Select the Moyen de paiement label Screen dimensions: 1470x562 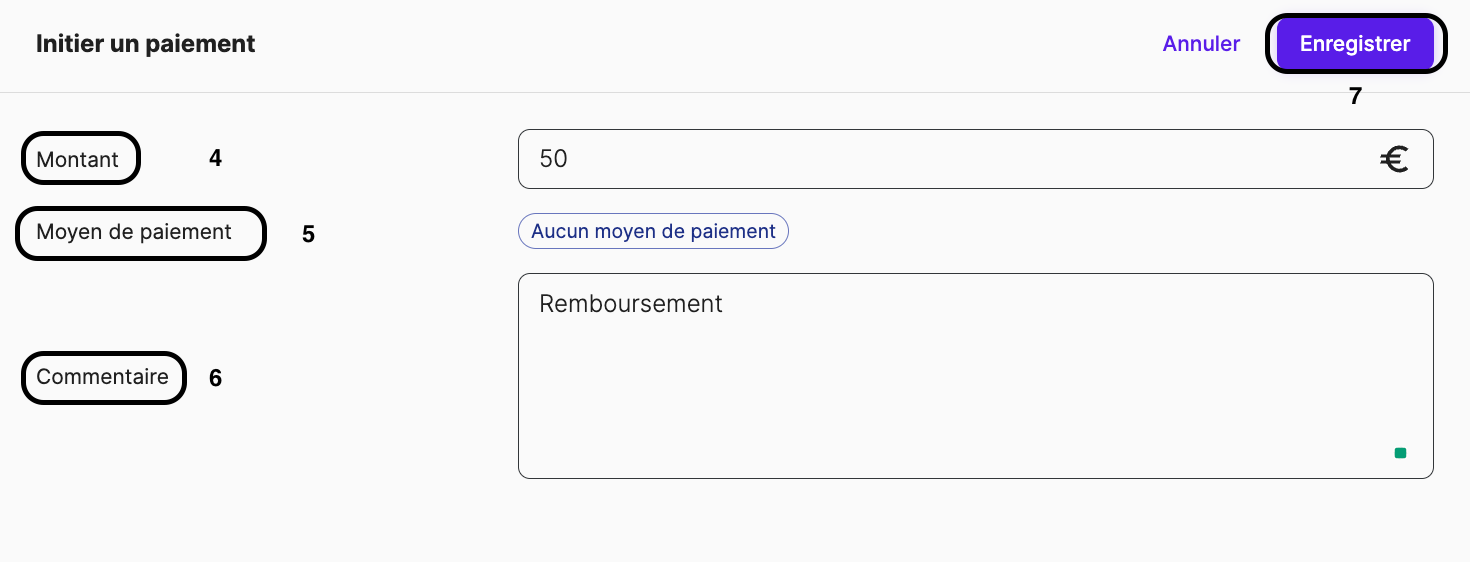point(134,232)
